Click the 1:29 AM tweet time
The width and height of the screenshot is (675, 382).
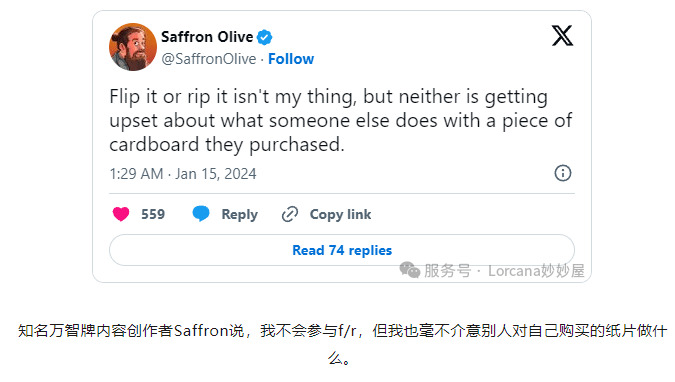click(x=136, y=174)
